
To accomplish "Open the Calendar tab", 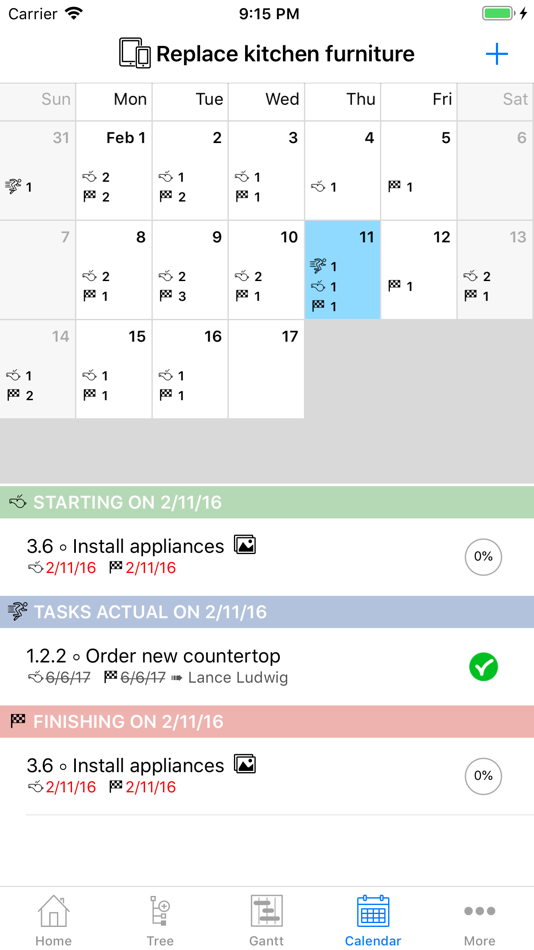I will click(373, 921).
